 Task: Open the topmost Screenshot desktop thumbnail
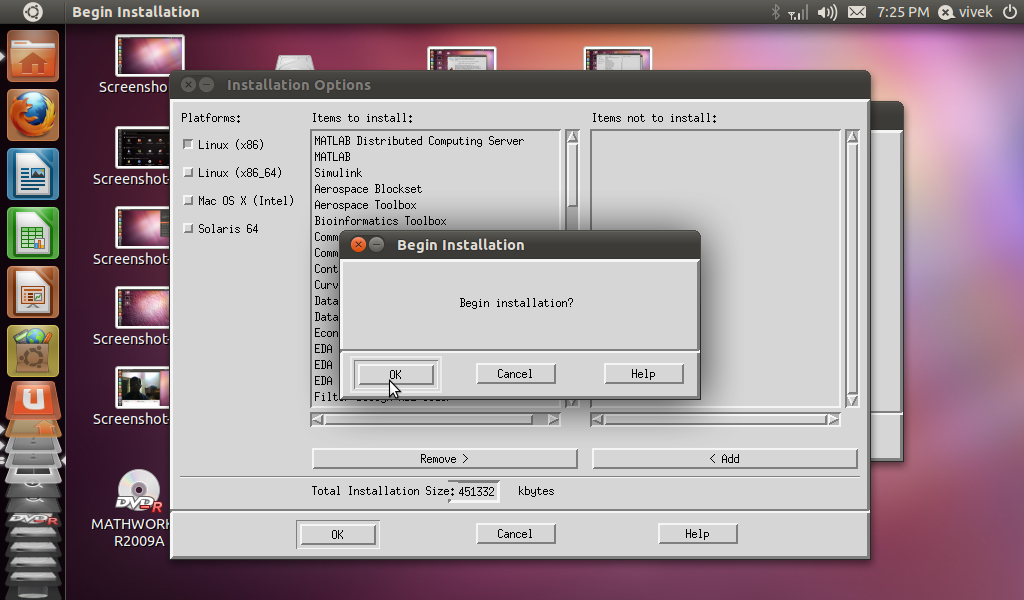[x=149, y=55]
